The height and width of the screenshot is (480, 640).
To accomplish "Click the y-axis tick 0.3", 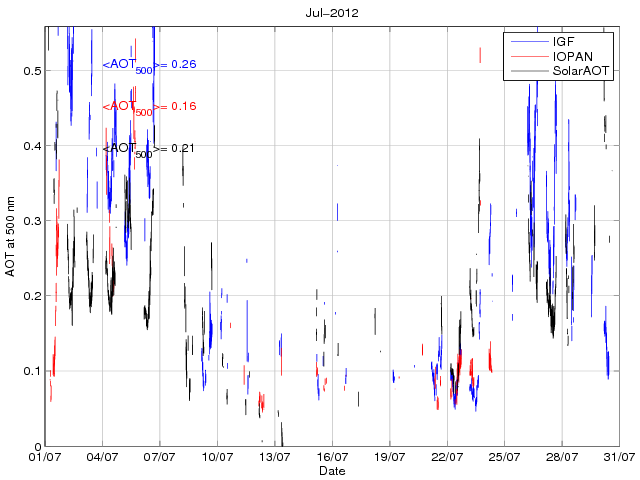I will pyautogui.click(x=32, y=221).
